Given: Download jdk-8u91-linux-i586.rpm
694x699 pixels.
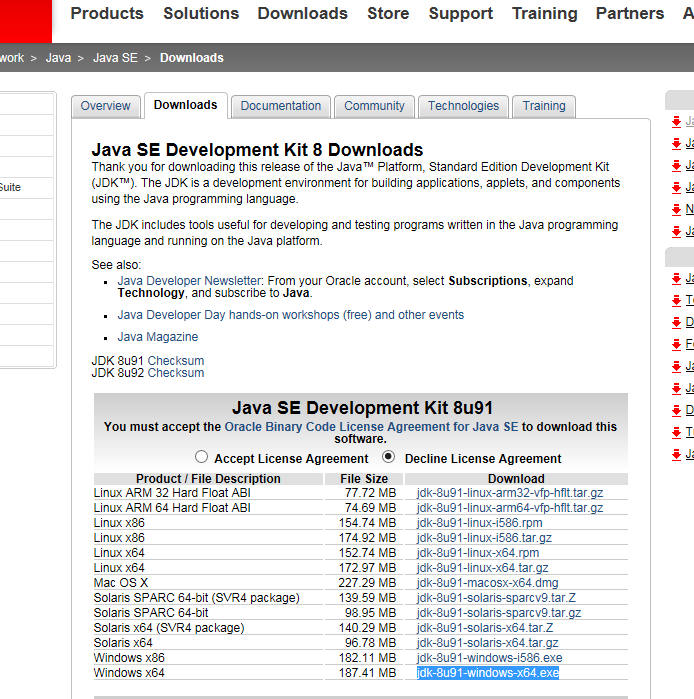Looking at the screenshot, I should pyautogui.click(x=480, y=523).
